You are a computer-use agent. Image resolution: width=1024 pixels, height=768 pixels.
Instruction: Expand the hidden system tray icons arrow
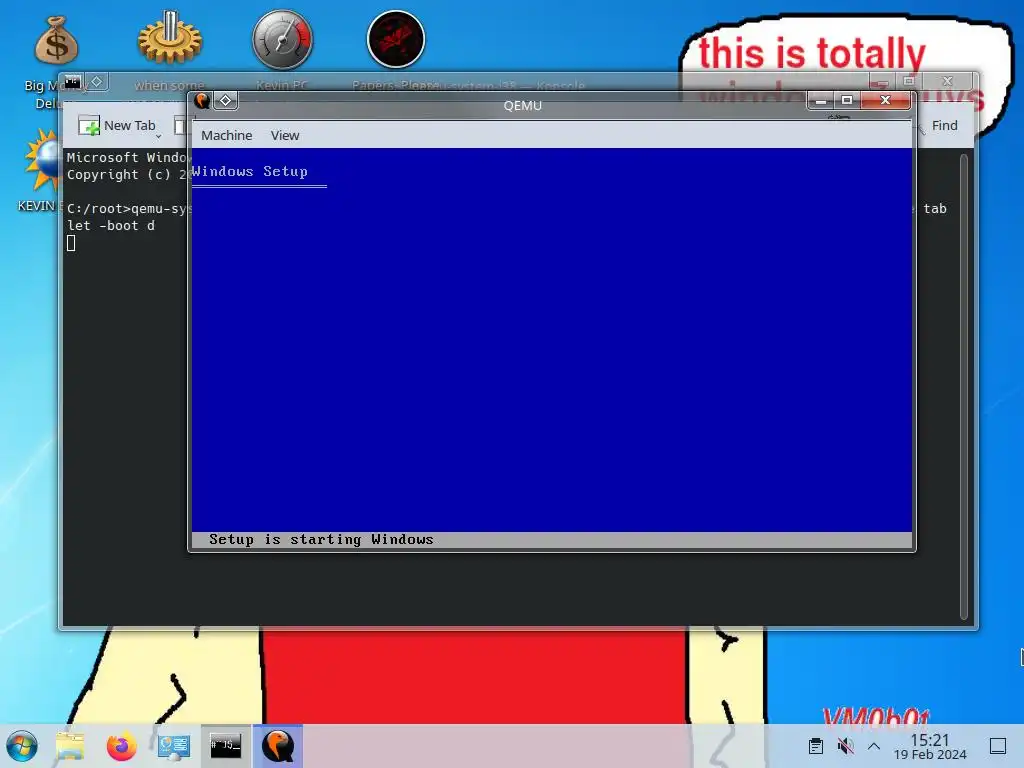click(x=874, y=746)
